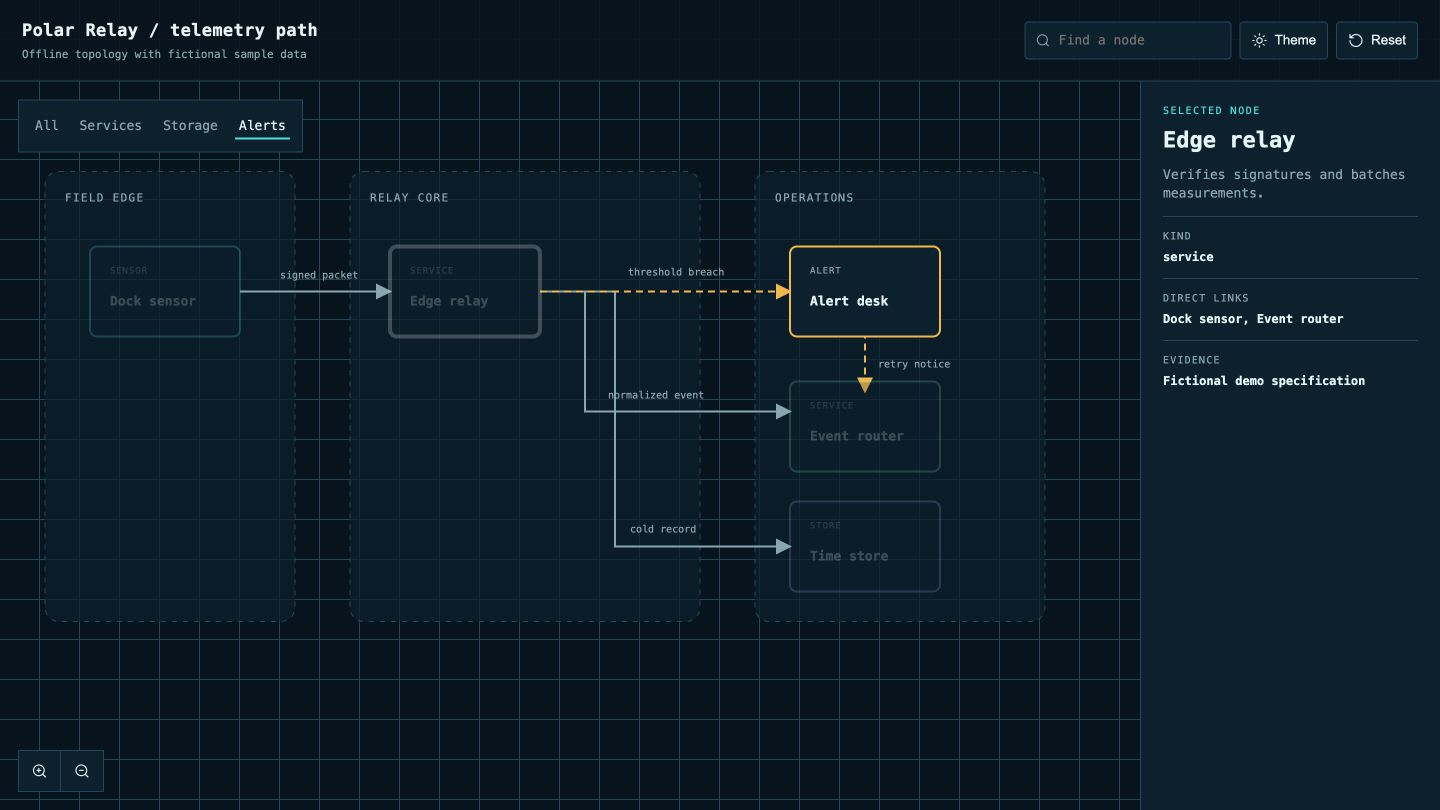1440x810 pixels.
Task: Toggle the Theme button
Action: click(x=1284, y=40)
